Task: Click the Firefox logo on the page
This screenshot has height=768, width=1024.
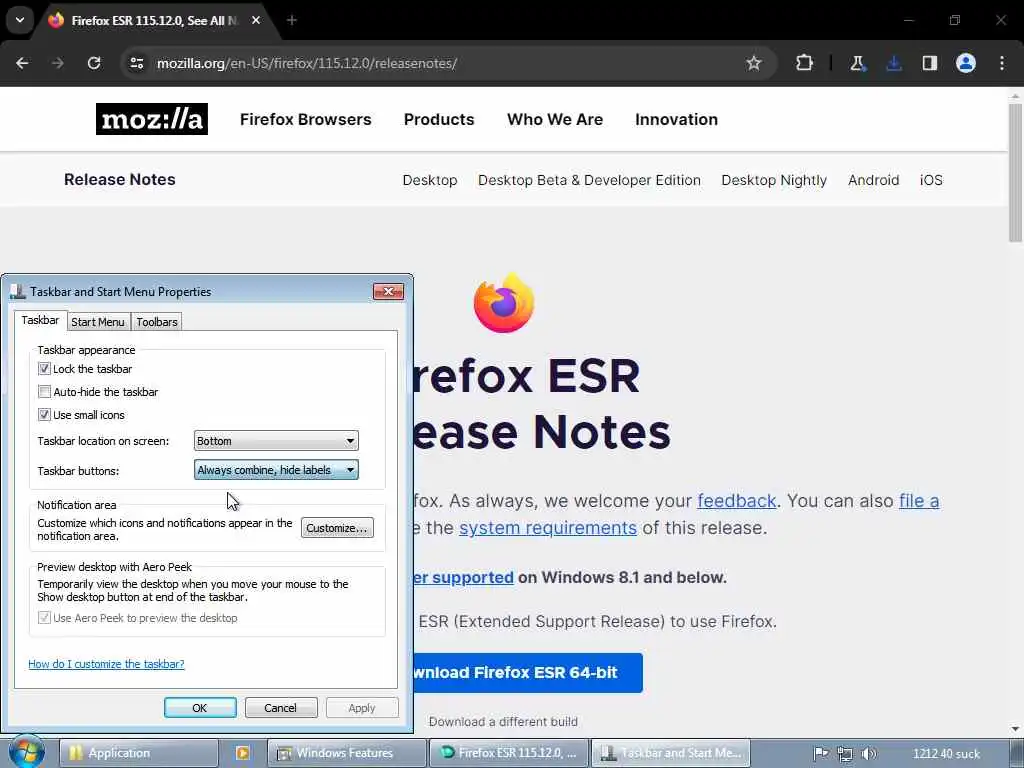Action: [x=504, y=303]
